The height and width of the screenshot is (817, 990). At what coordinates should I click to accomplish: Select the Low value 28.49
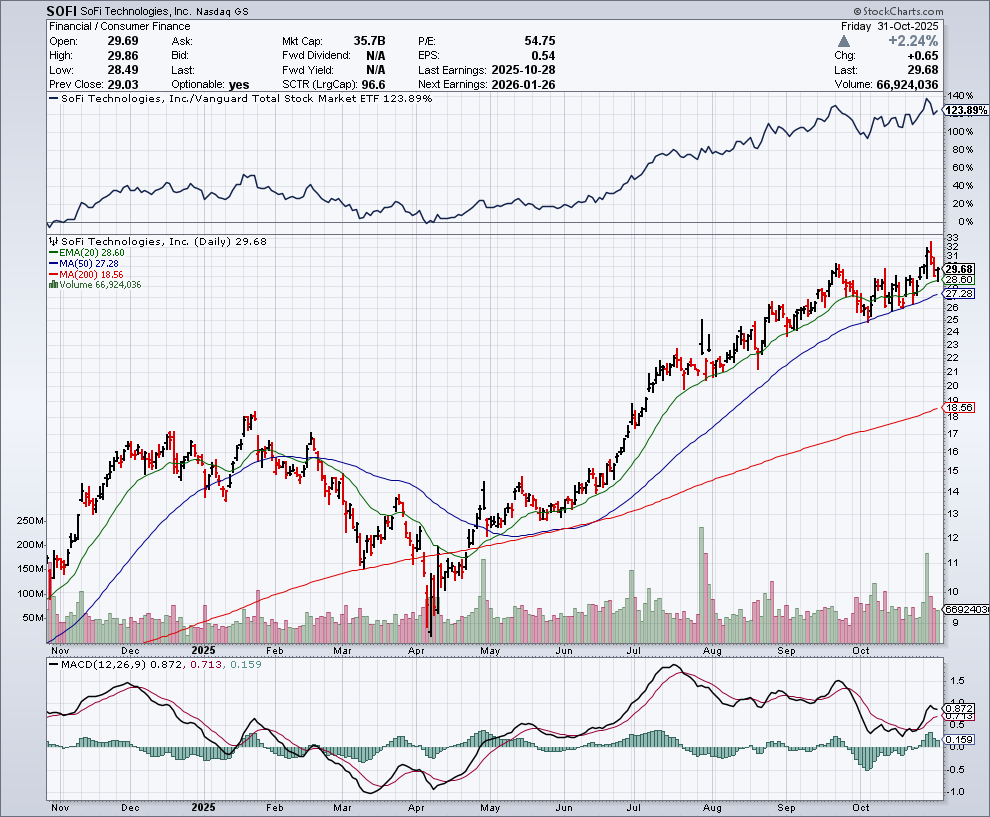[x=122, y=70]
